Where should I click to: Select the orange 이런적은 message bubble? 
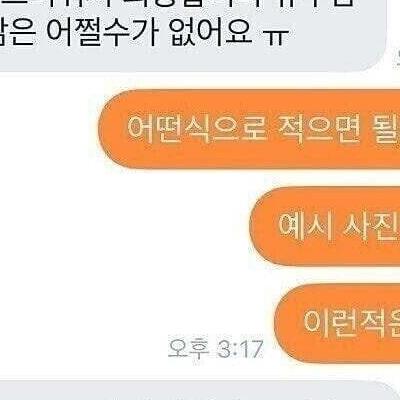[x=337, y=323]
